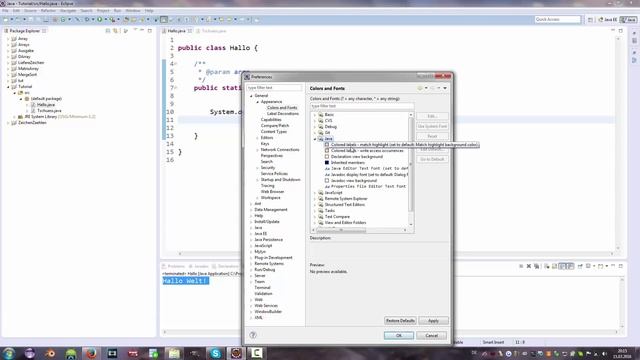Click the Preferences type filter text field
The image size is (640, 360).
(274, 88)
